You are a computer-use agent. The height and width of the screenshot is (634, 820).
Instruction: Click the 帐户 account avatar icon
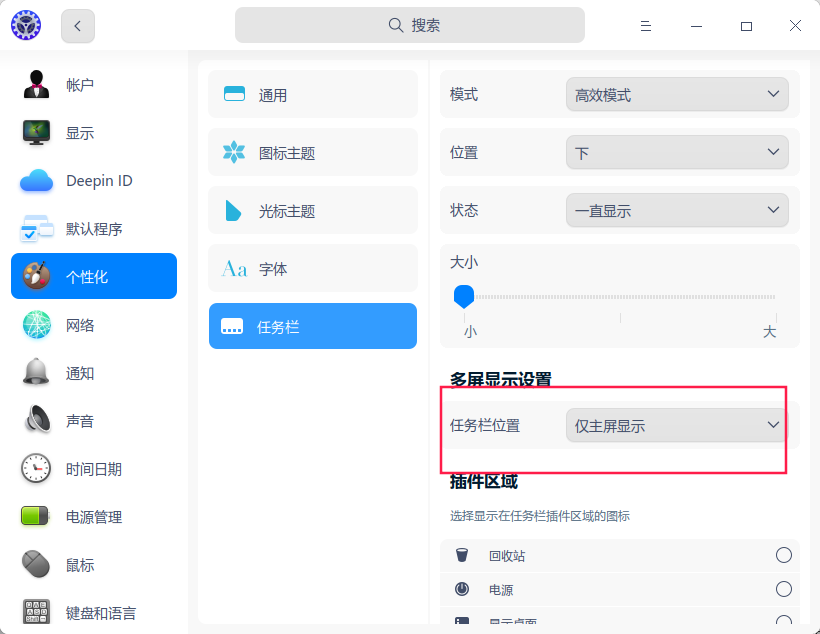pos(36,84)
